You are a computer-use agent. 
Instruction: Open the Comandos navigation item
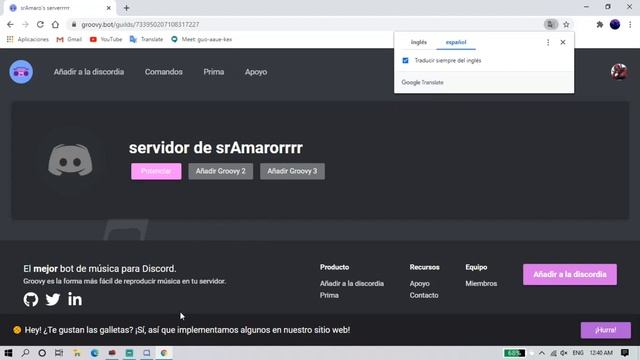point(164,72)
